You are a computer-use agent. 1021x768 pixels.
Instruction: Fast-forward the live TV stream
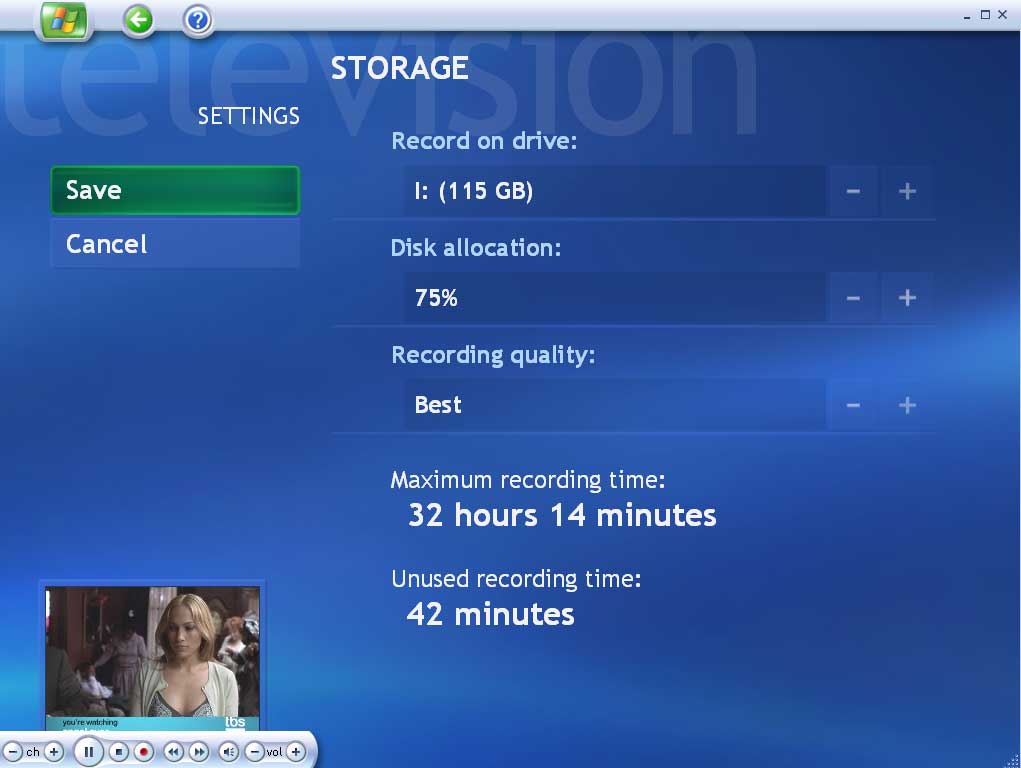pos(200,751)
